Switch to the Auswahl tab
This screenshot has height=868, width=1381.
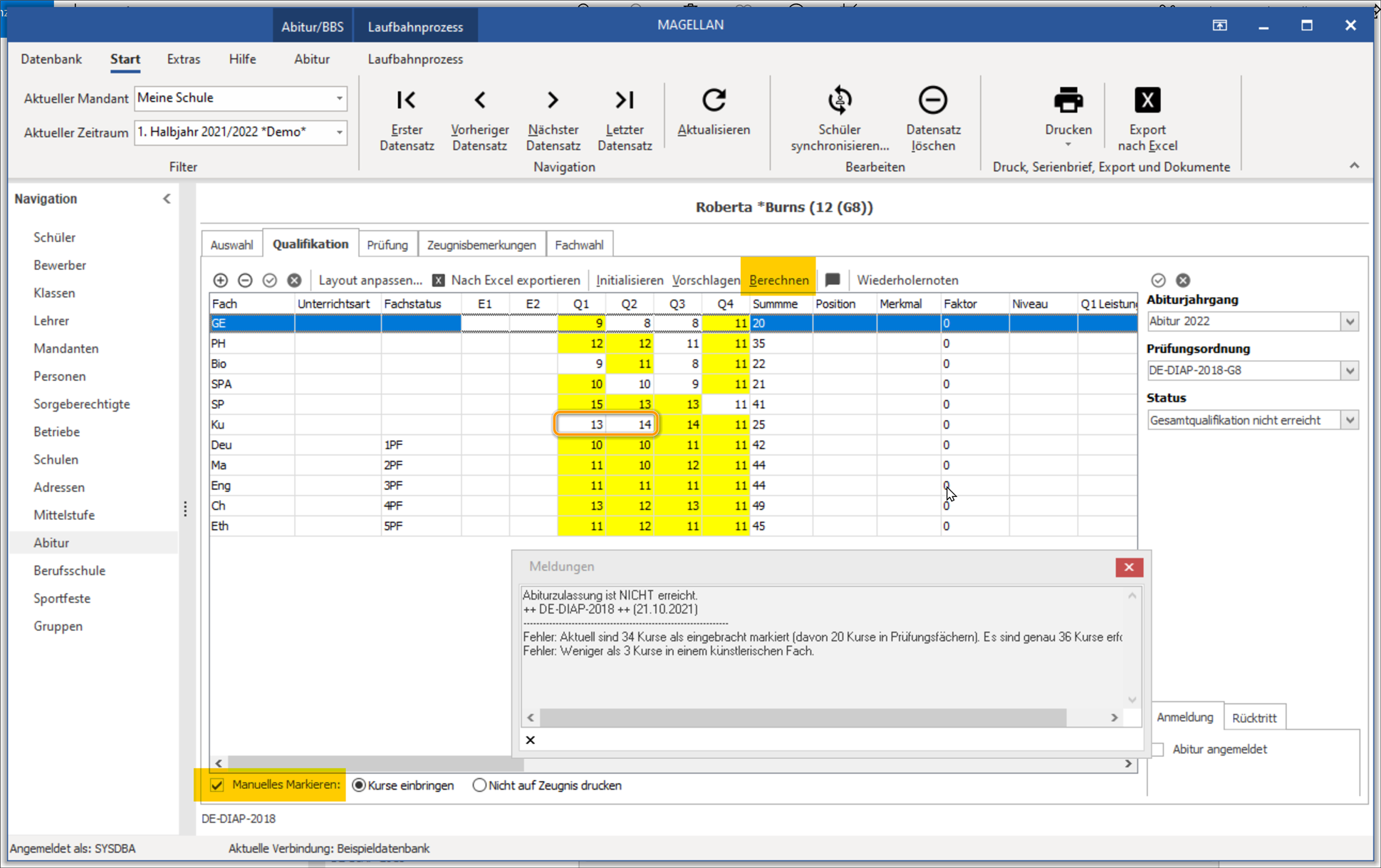[231, 244]
